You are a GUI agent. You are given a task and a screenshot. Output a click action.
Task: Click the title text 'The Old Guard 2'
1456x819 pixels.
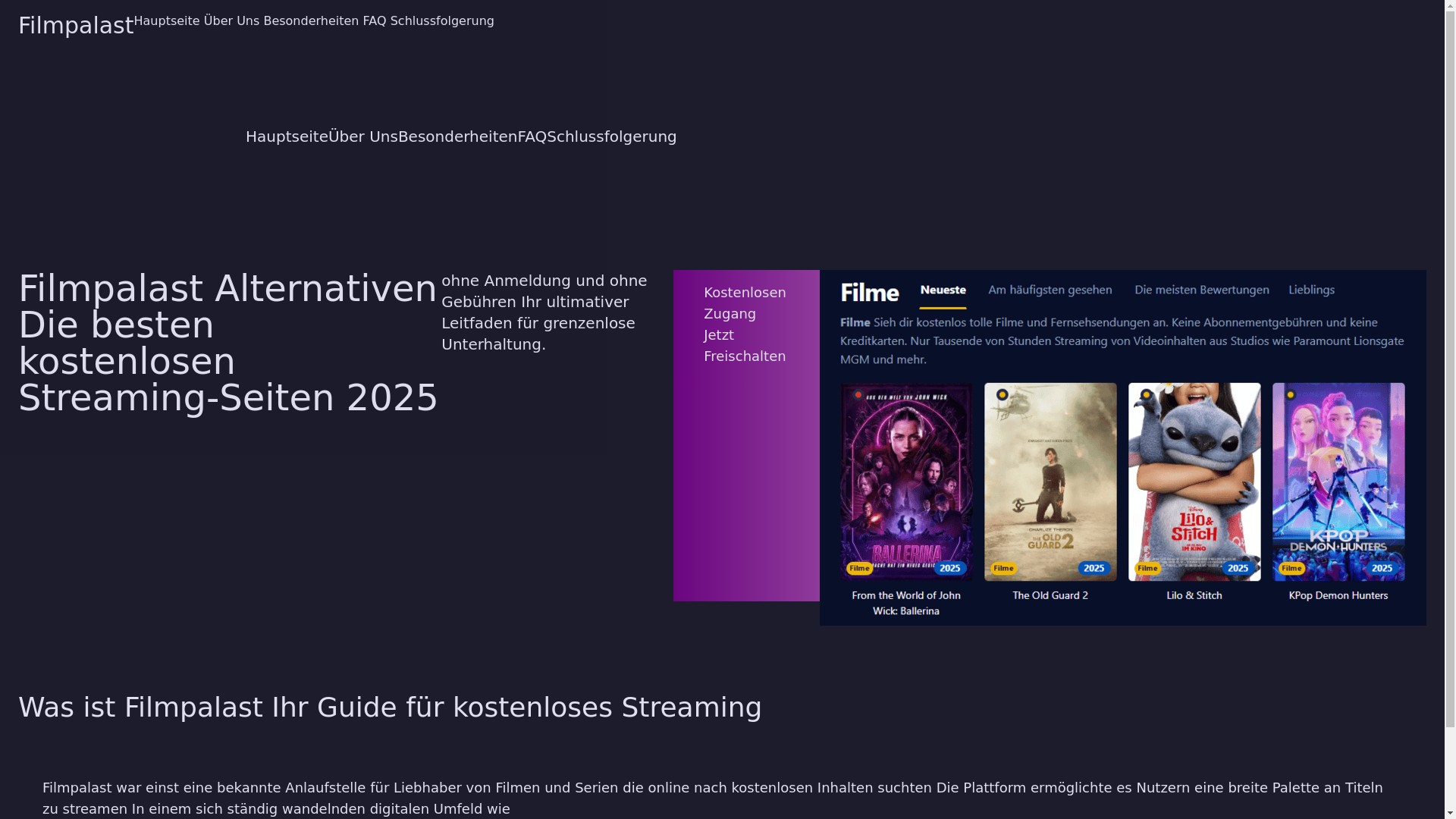click(x=1050, y=596)
